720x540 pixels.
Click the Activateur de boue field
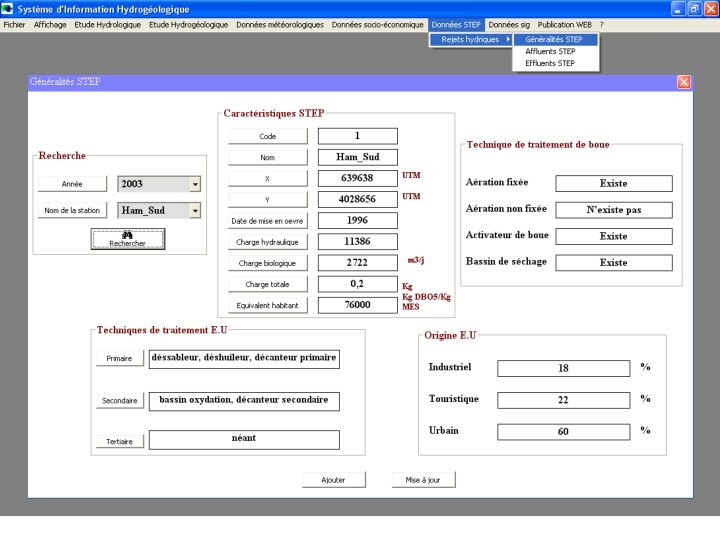614,236
